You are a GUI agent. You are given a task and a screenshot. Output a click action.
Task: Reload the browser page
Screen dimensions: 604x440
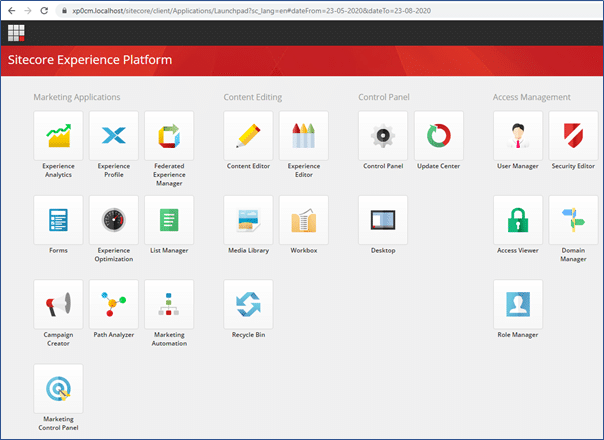[x=44, y=11]
